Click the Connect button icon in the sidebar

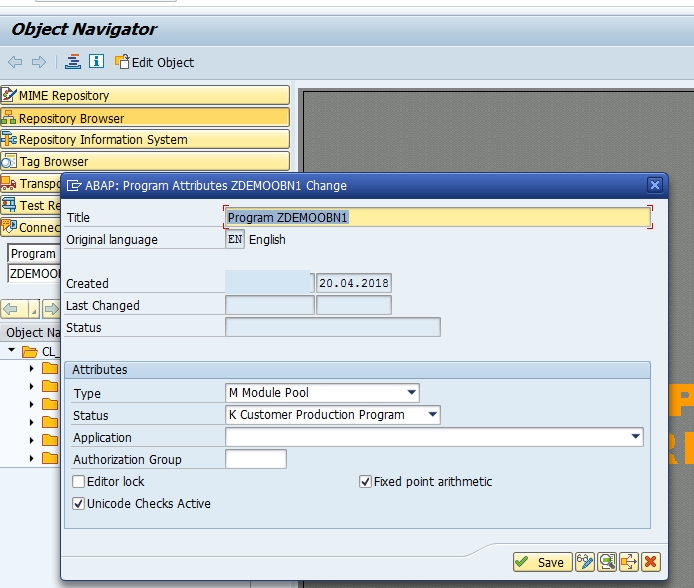point(9,227)
